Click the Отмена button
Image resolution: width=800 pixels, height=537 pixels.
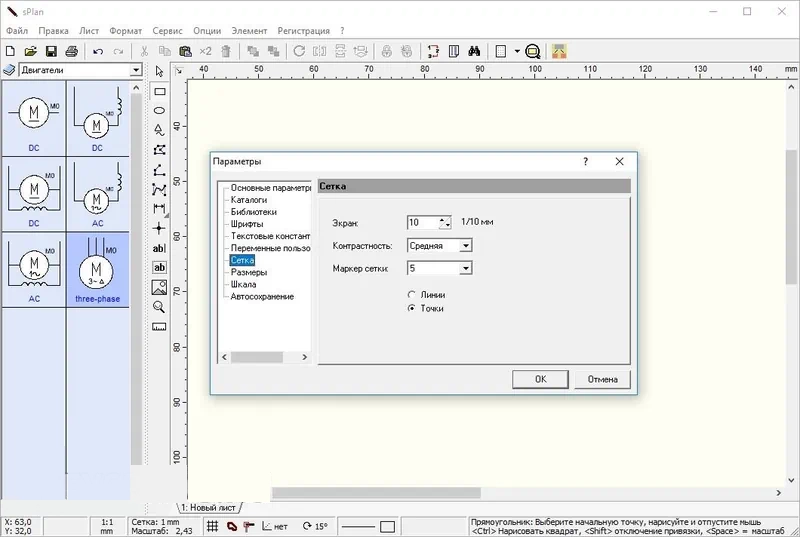[x=603, y=379]
